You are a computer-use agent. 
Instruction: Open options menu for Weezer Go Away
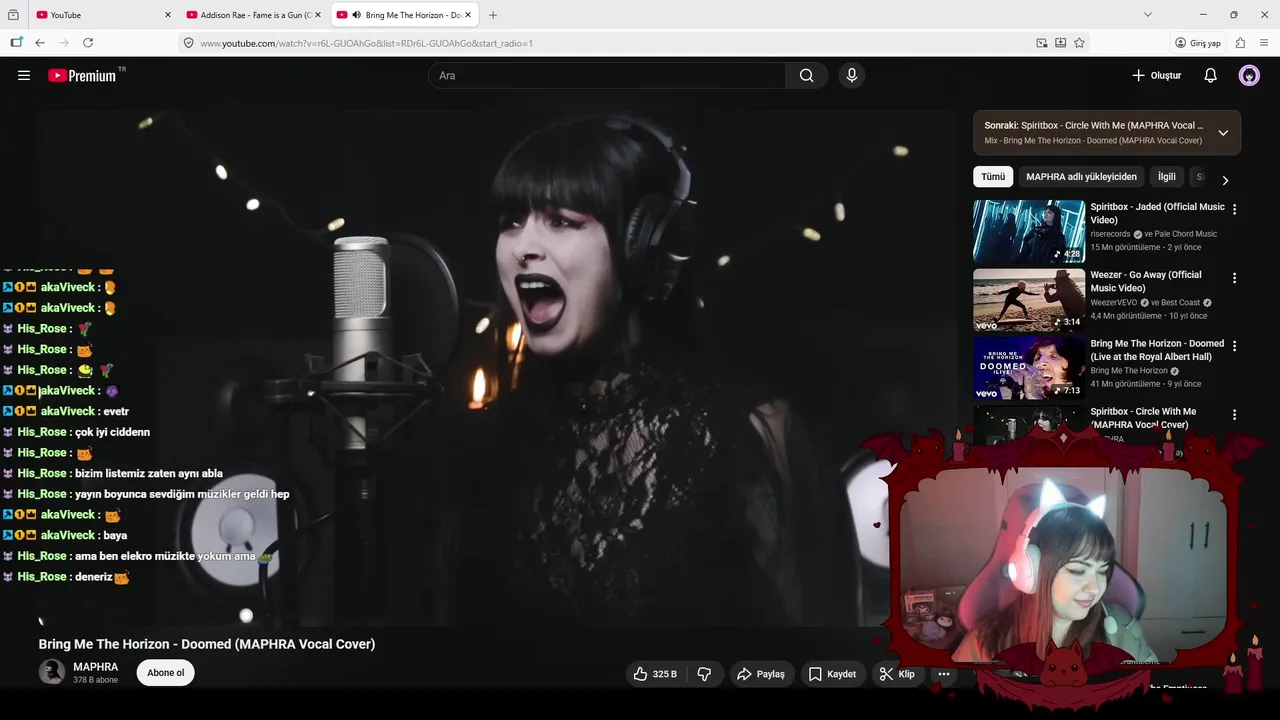click(1234, 278)
